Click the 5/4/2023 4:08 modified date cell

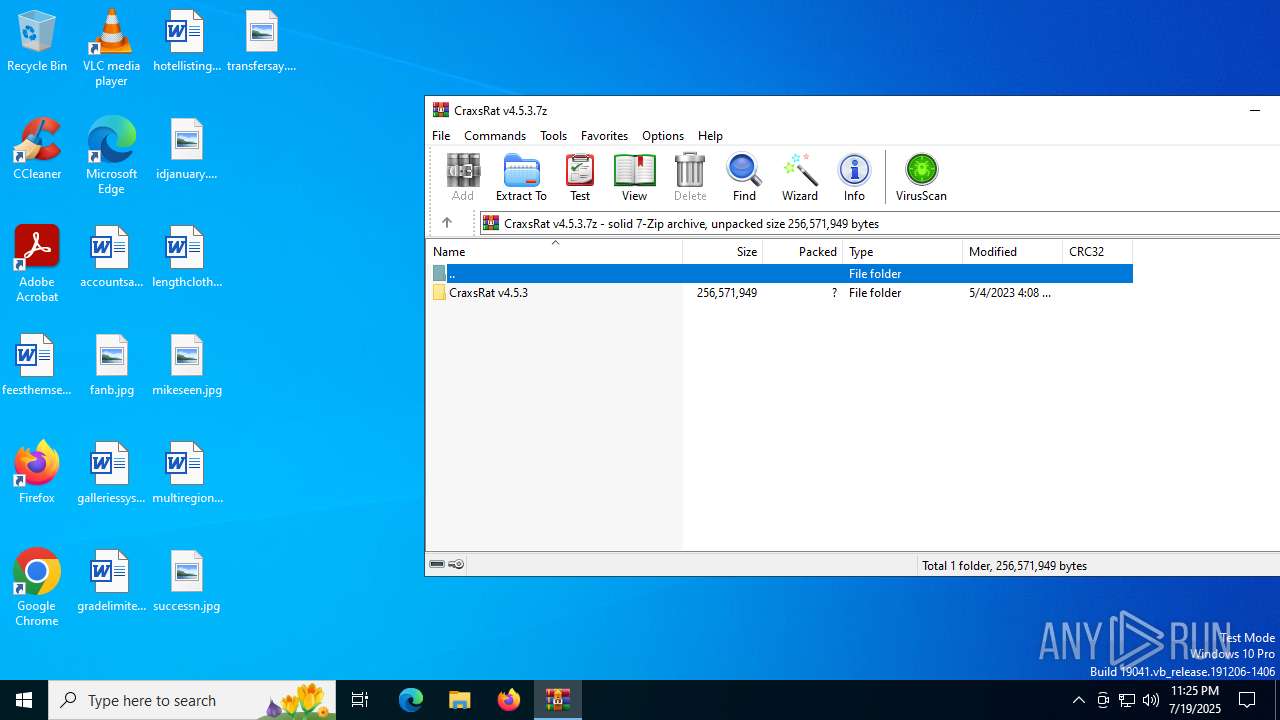(1010, 293)
